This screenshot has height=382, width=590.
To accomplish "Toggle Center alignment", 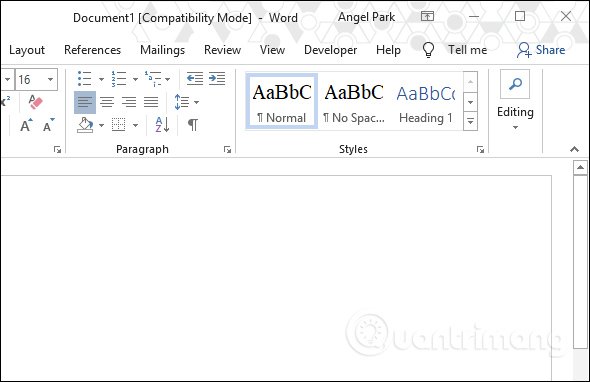I will click(x=107, y=102).
